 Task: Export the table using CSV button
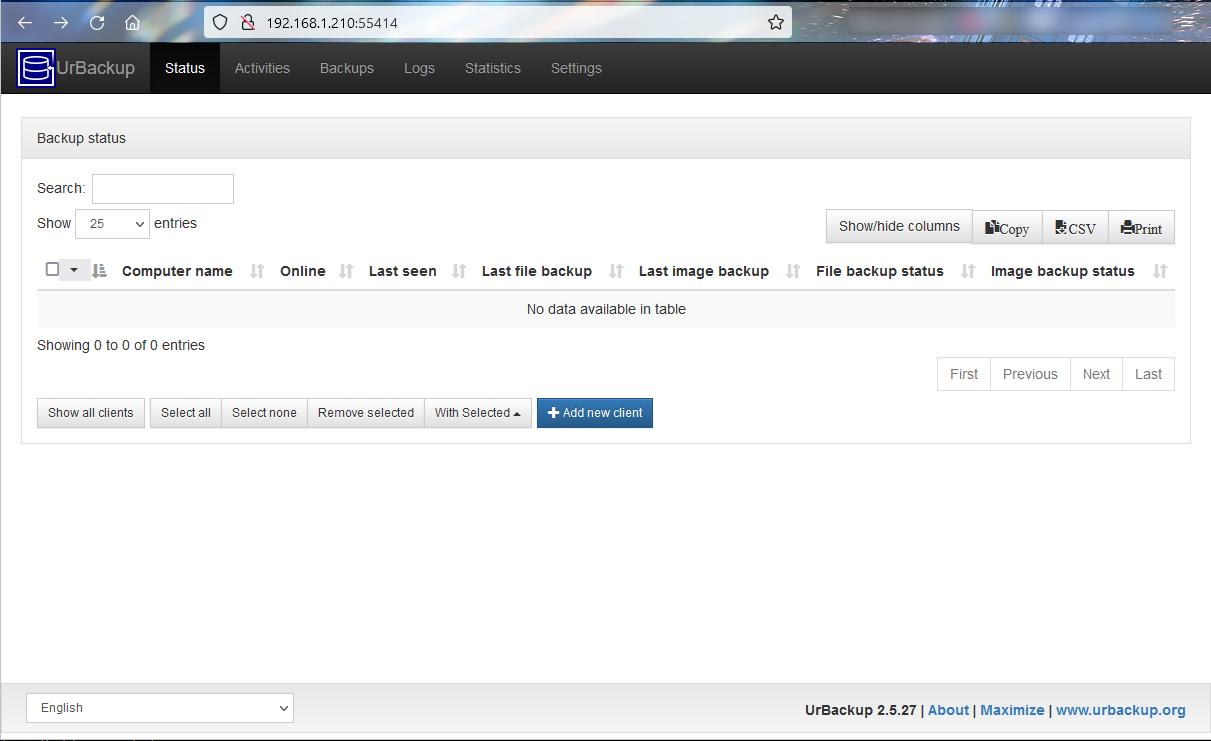pyautogui.click(x=1075, y=228)
